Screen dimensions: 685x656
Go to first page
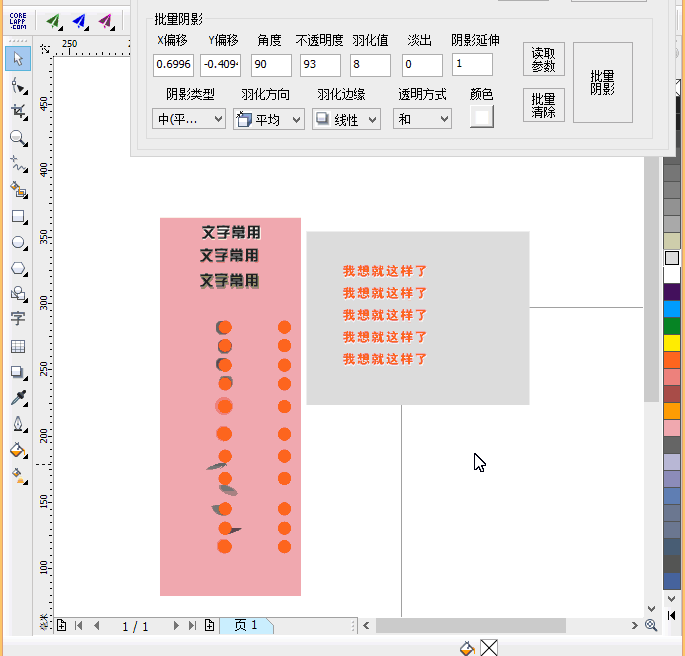[x=79, y=625]
